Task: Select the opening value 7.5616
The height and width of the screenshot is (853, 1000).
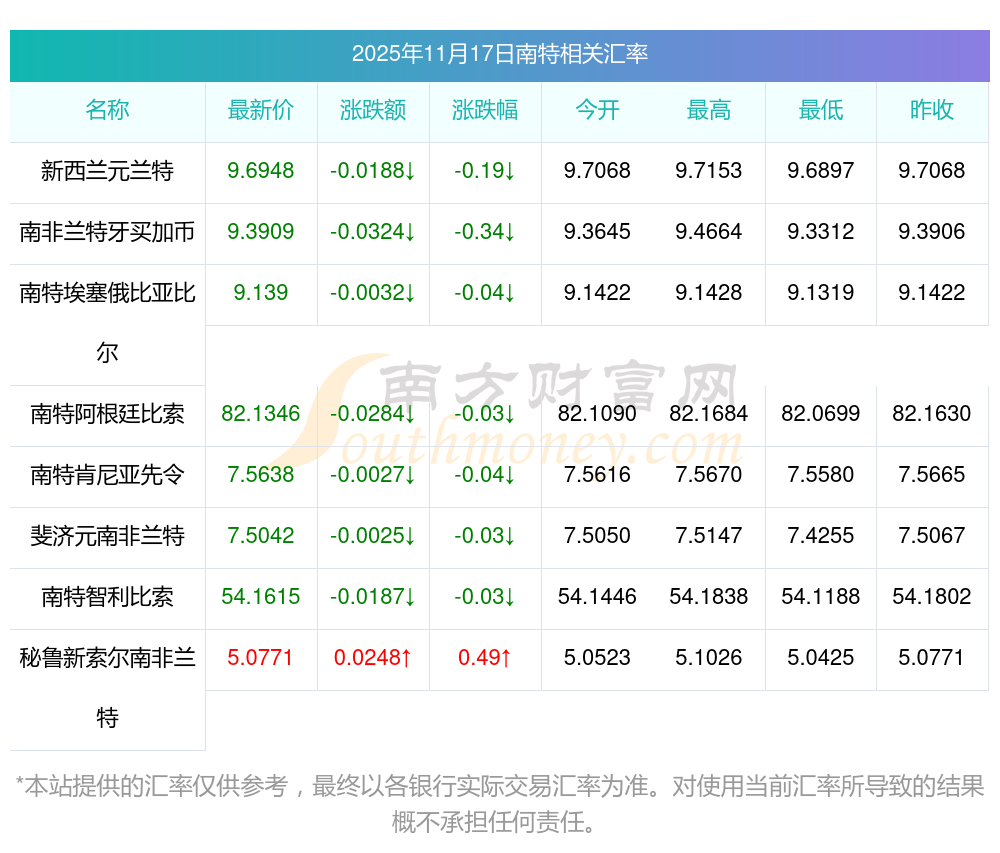Action: pos(597,475)
